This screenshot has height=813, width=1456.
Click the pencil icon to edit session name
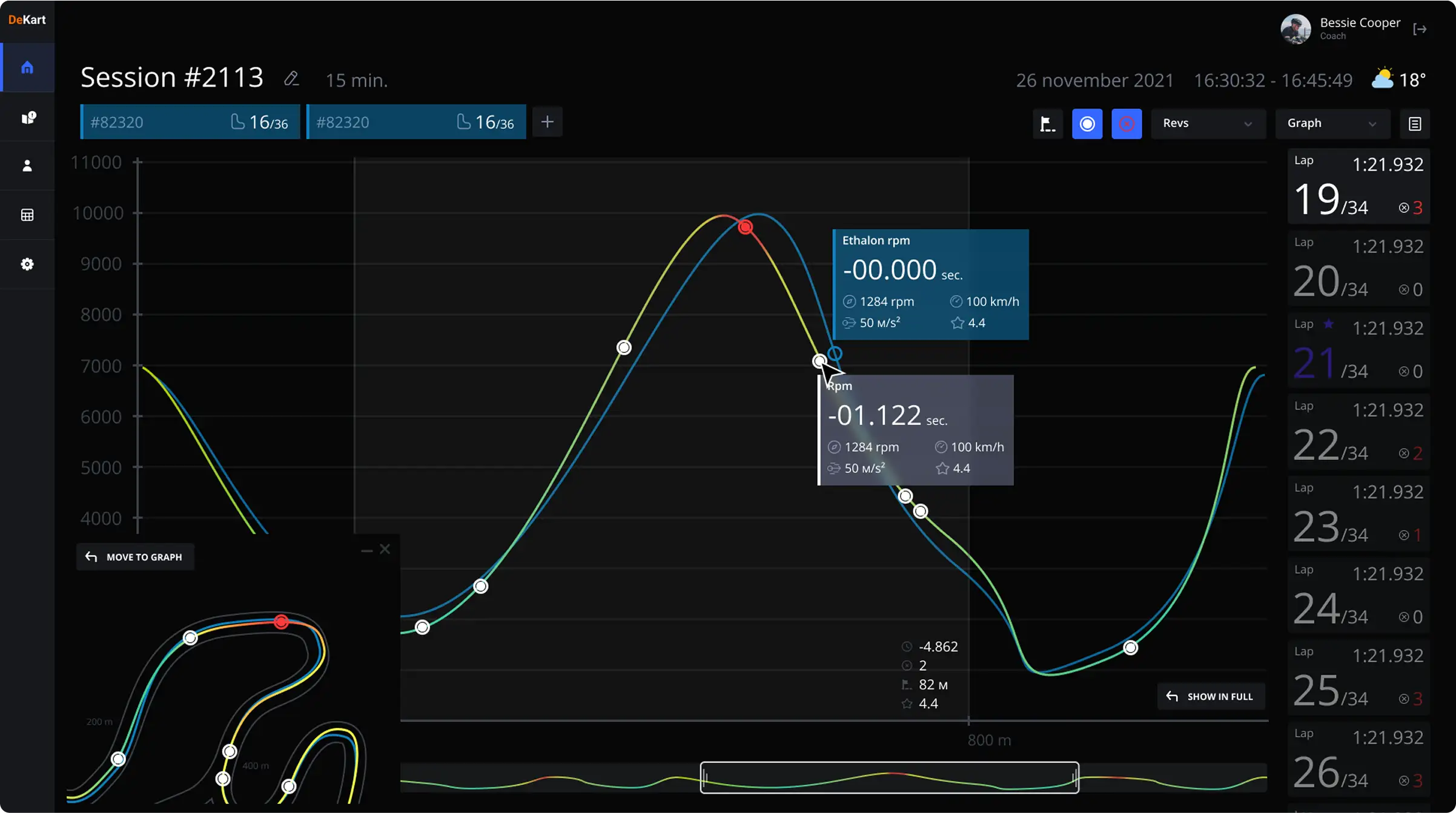(291, 79)
